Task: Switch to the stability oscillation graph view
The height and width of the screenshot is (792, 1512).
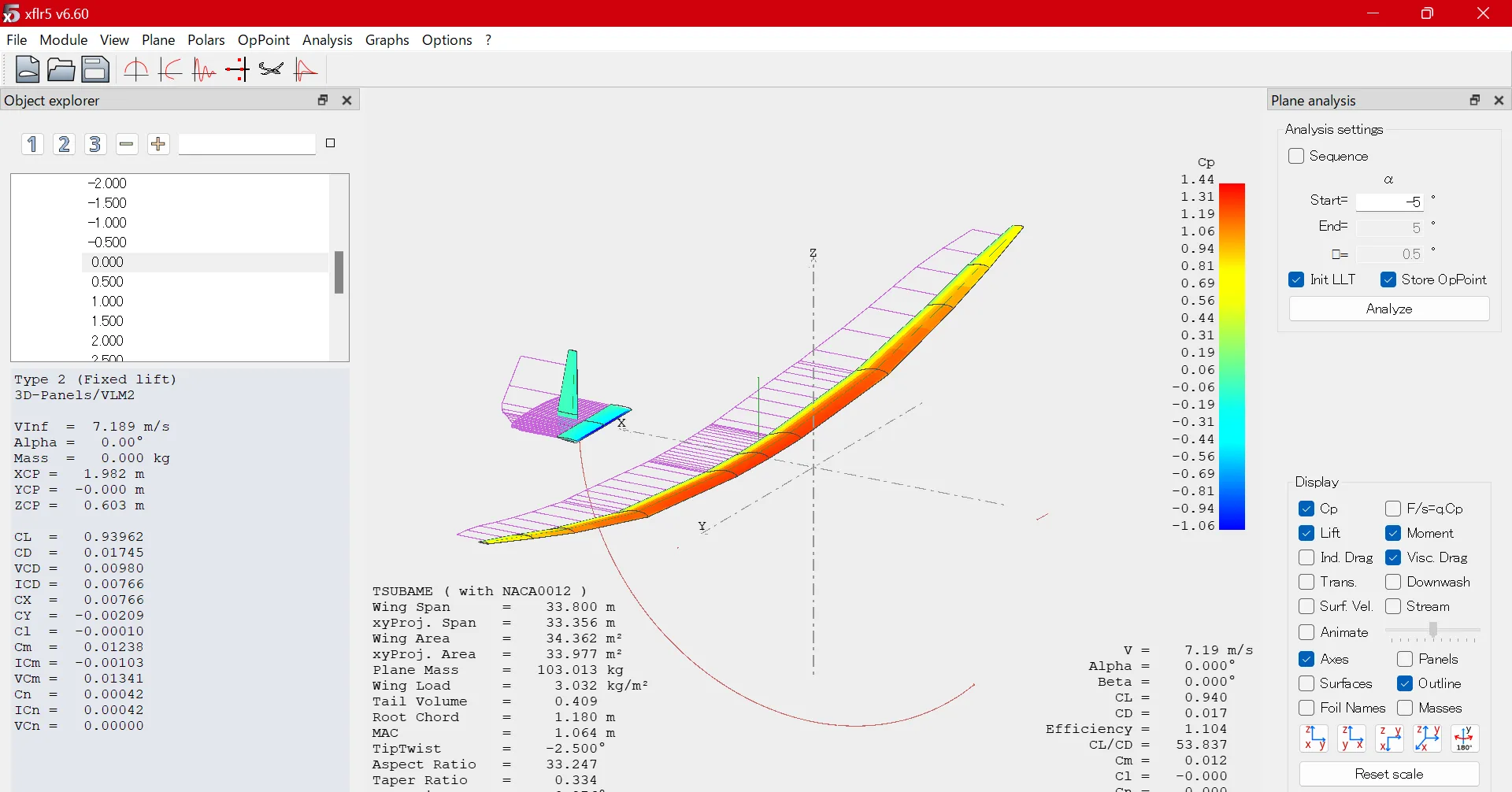Action: (x=204, y=70)
